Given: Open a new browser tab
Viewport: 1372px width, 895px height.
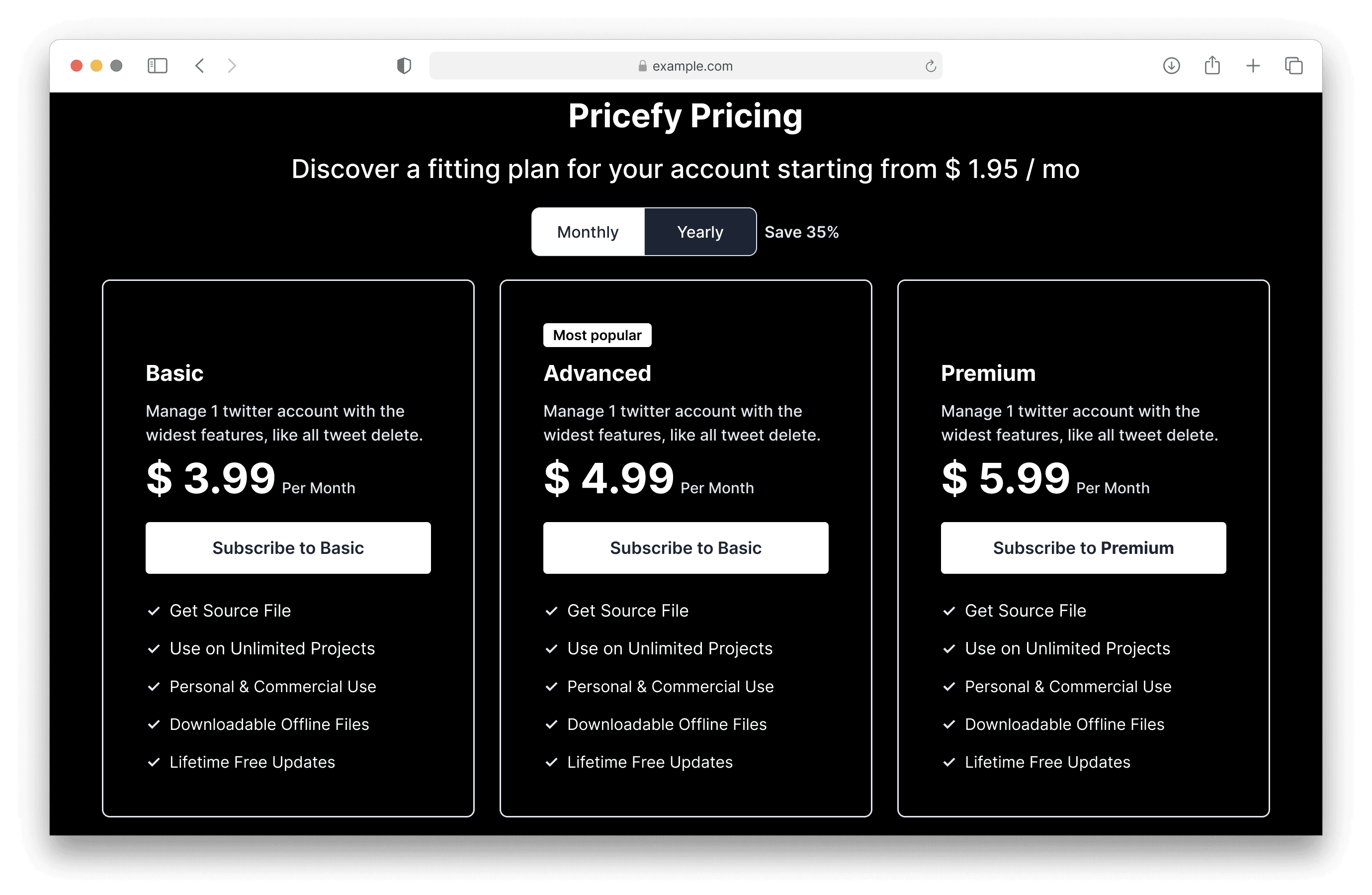Looking at the screenshot, I should tap(1253, 66).
